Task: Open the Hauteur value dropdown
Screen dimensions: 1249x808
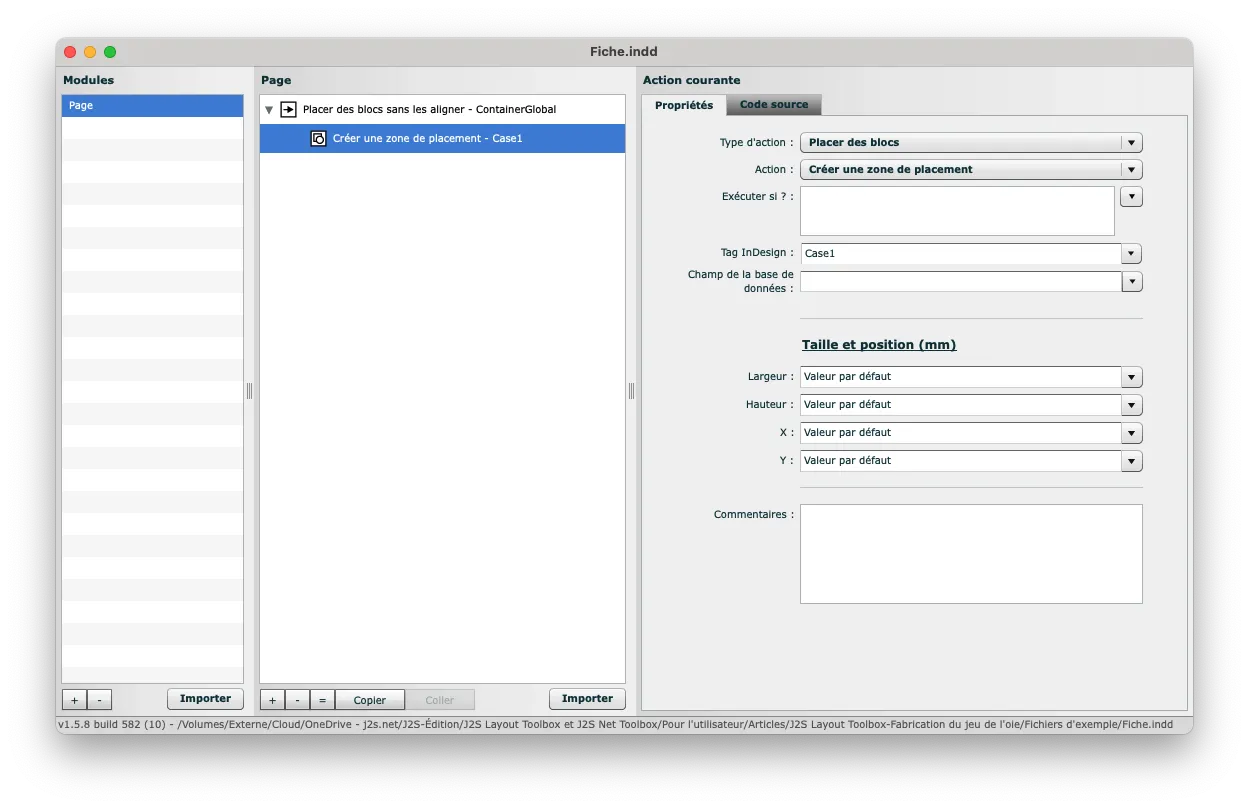Action: [x=1131, y=405]
